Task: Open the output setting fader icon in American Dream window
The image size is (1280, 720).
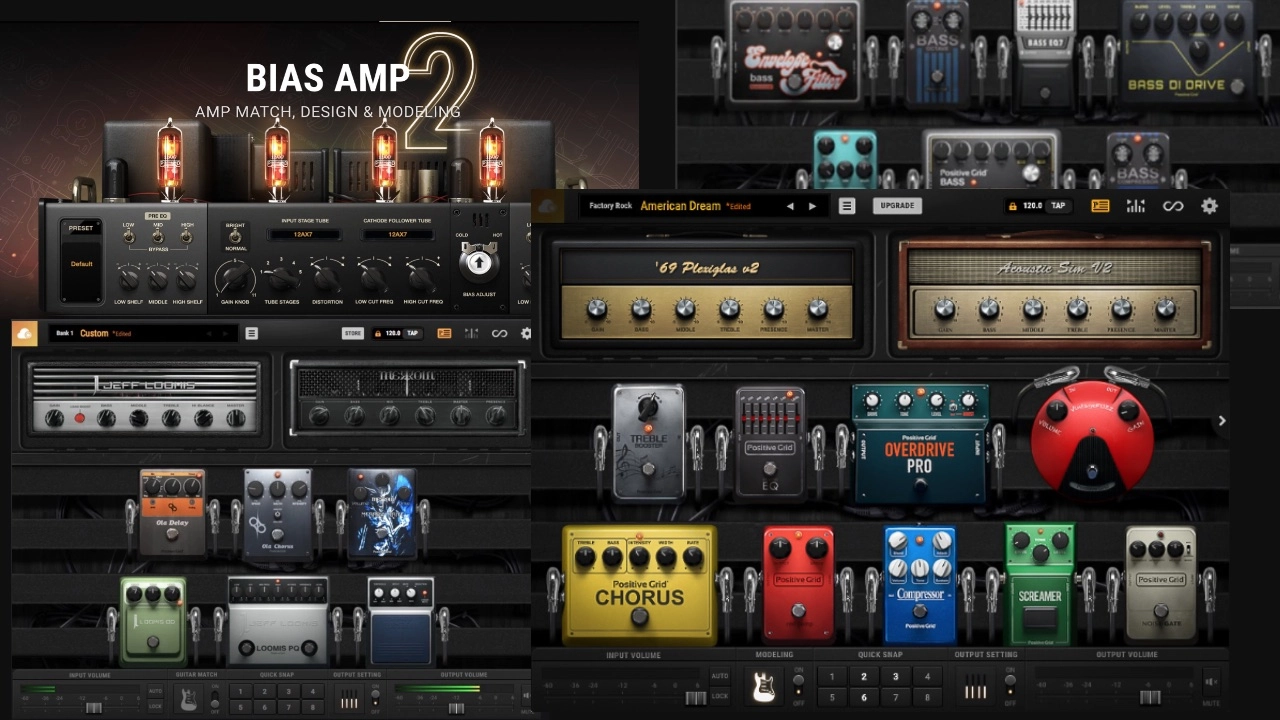Action: (x=978, y=686)
